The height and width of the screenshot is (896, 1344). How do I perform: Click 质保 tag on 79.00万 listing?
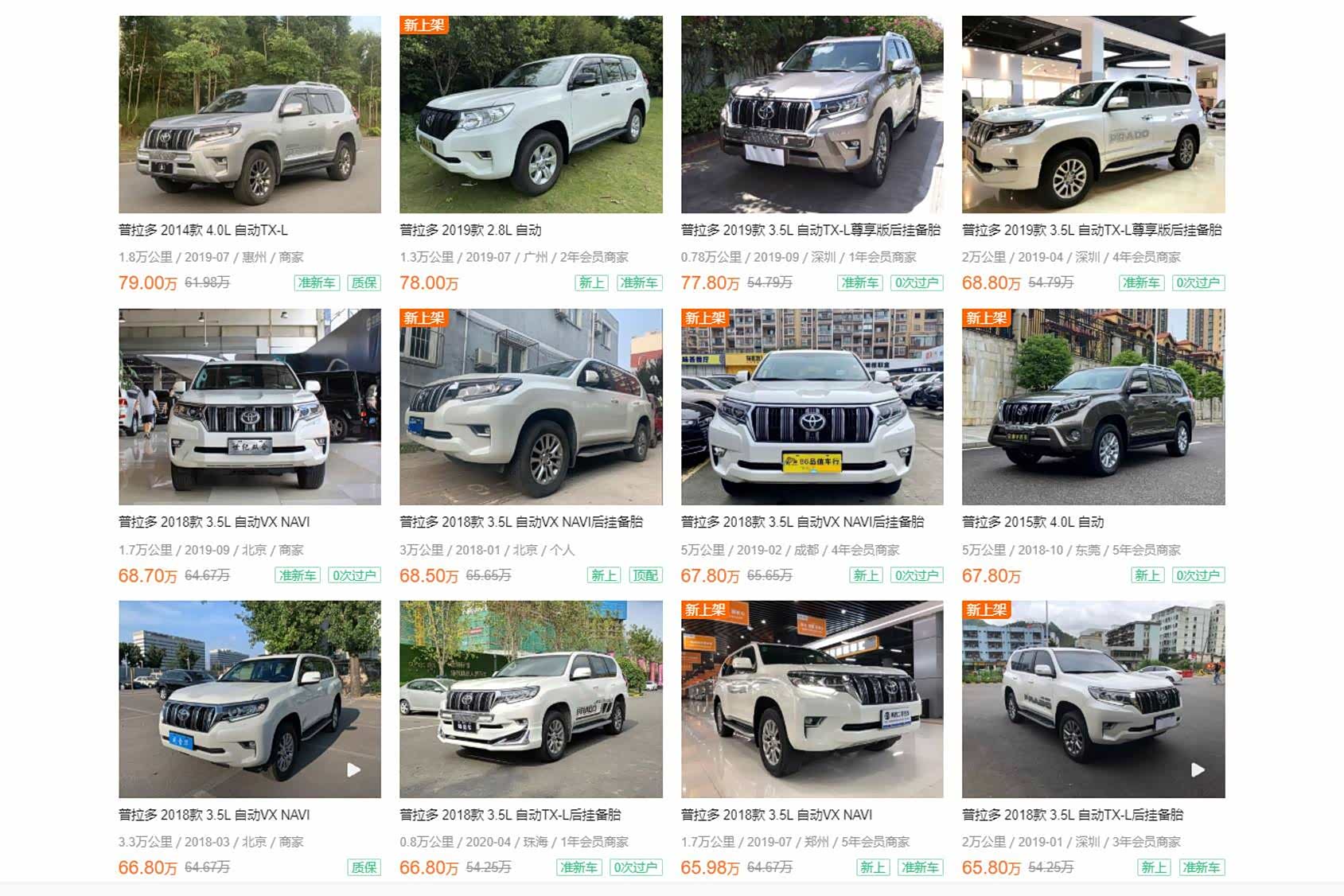pyautogui.click(x=364, y=282)
